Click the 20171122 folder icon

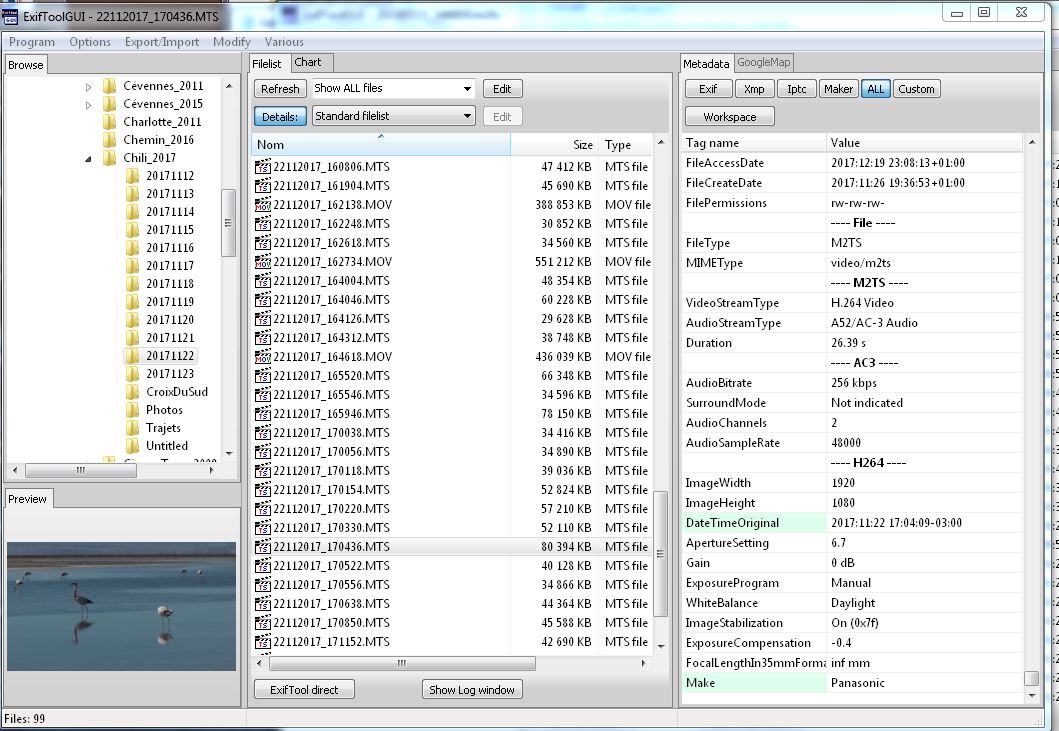click(x=133, y=356)
